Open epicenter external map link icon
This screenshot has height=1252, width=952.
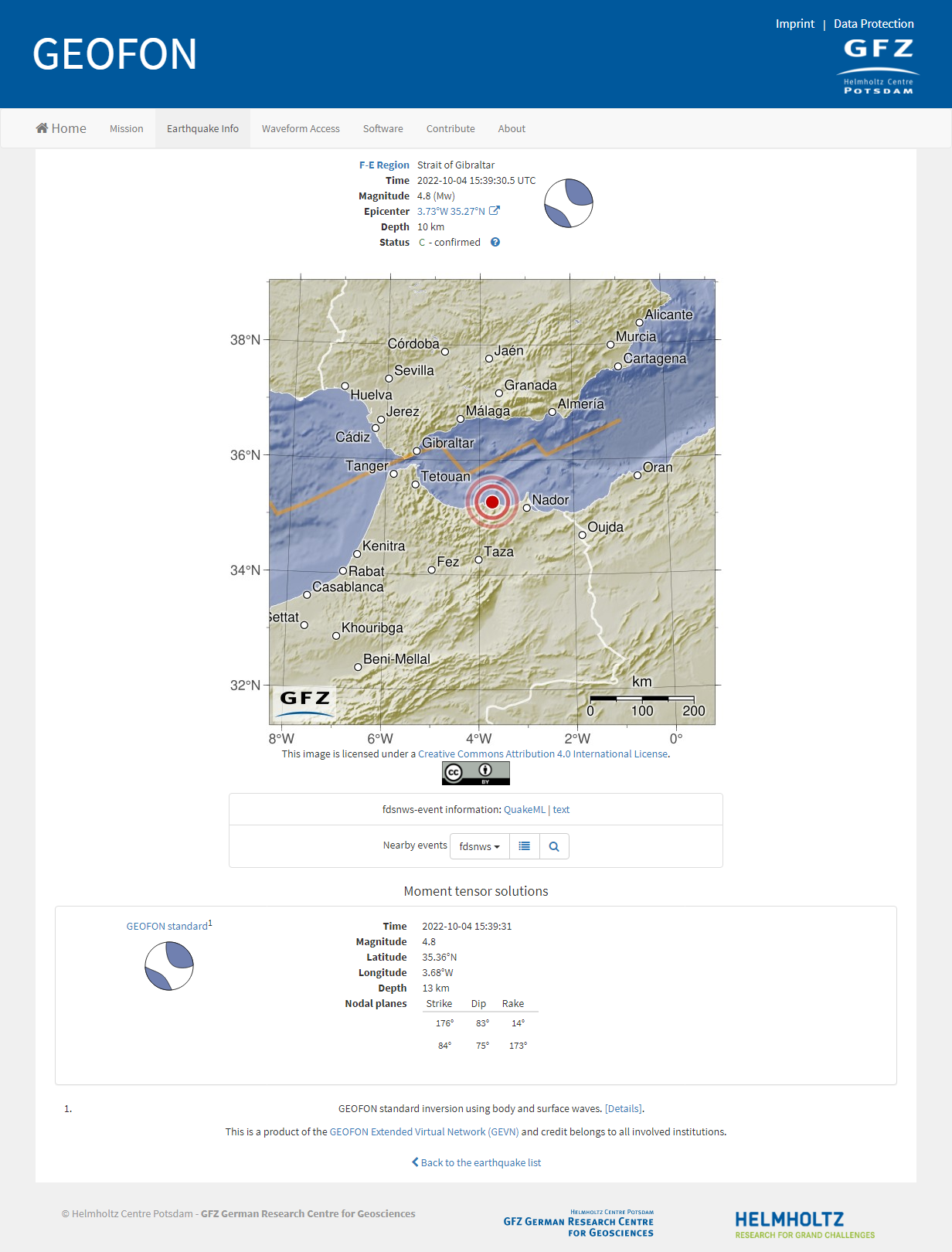tap(495, 211)
